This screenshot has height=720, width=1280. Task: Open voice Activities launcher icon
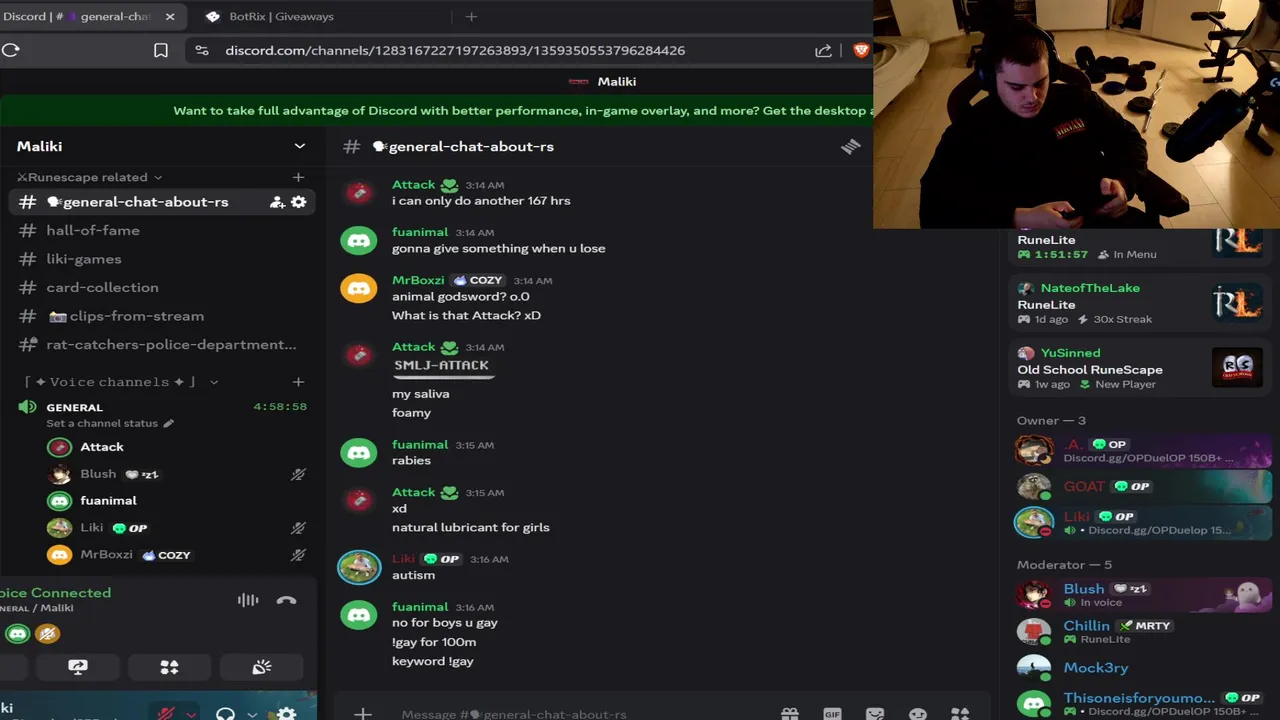tap(169, 667)
